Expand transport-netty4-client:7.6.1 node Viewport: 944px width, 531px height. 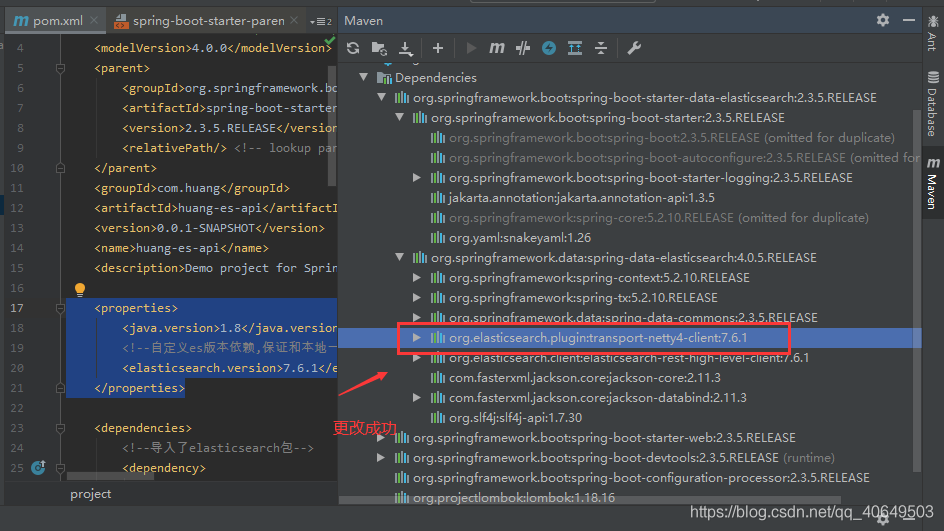417,338
